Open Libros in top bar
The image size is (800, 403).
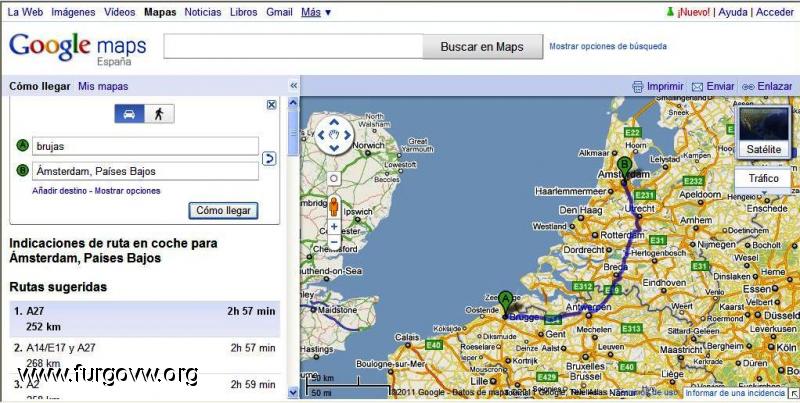244,12
